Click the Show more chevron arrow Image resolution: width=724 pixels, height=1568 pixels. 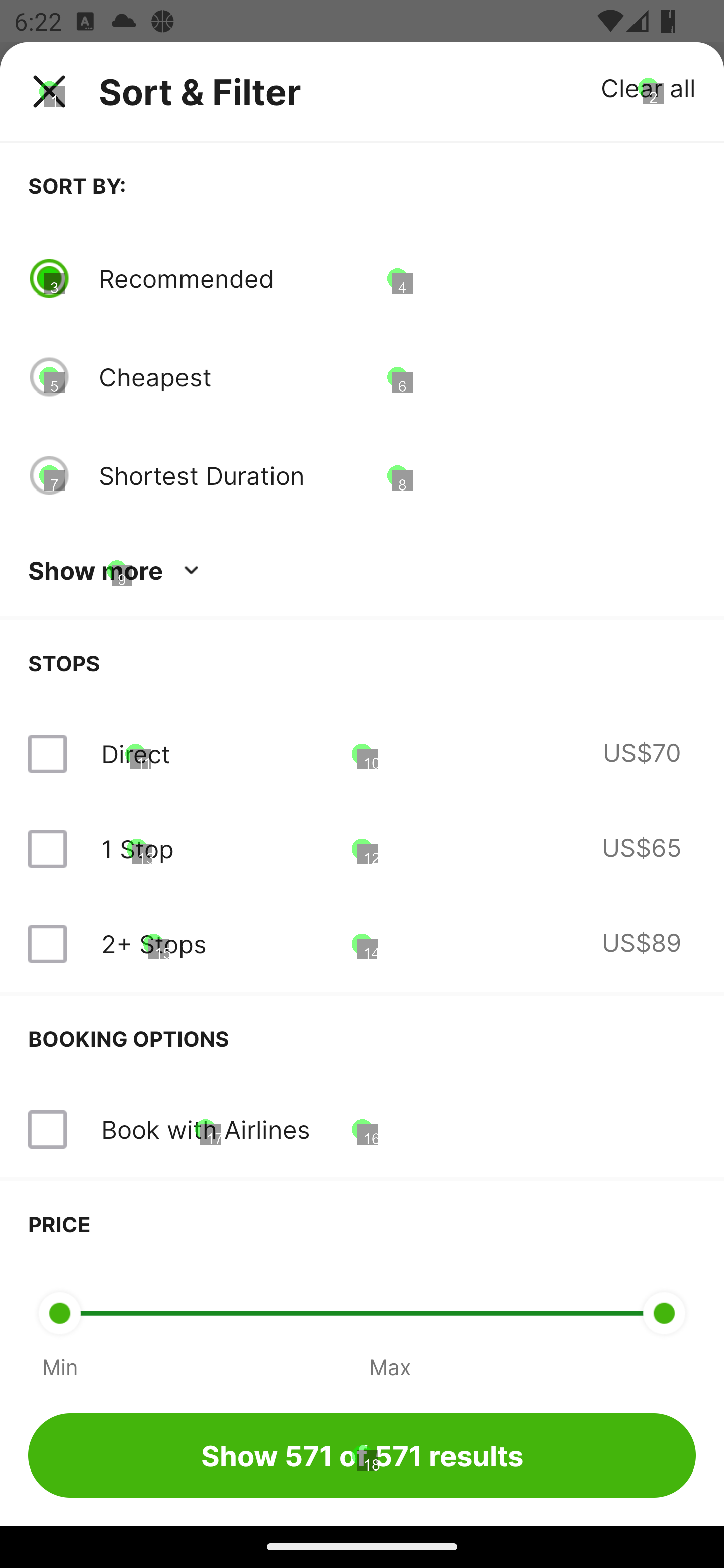tap(191, 571)
